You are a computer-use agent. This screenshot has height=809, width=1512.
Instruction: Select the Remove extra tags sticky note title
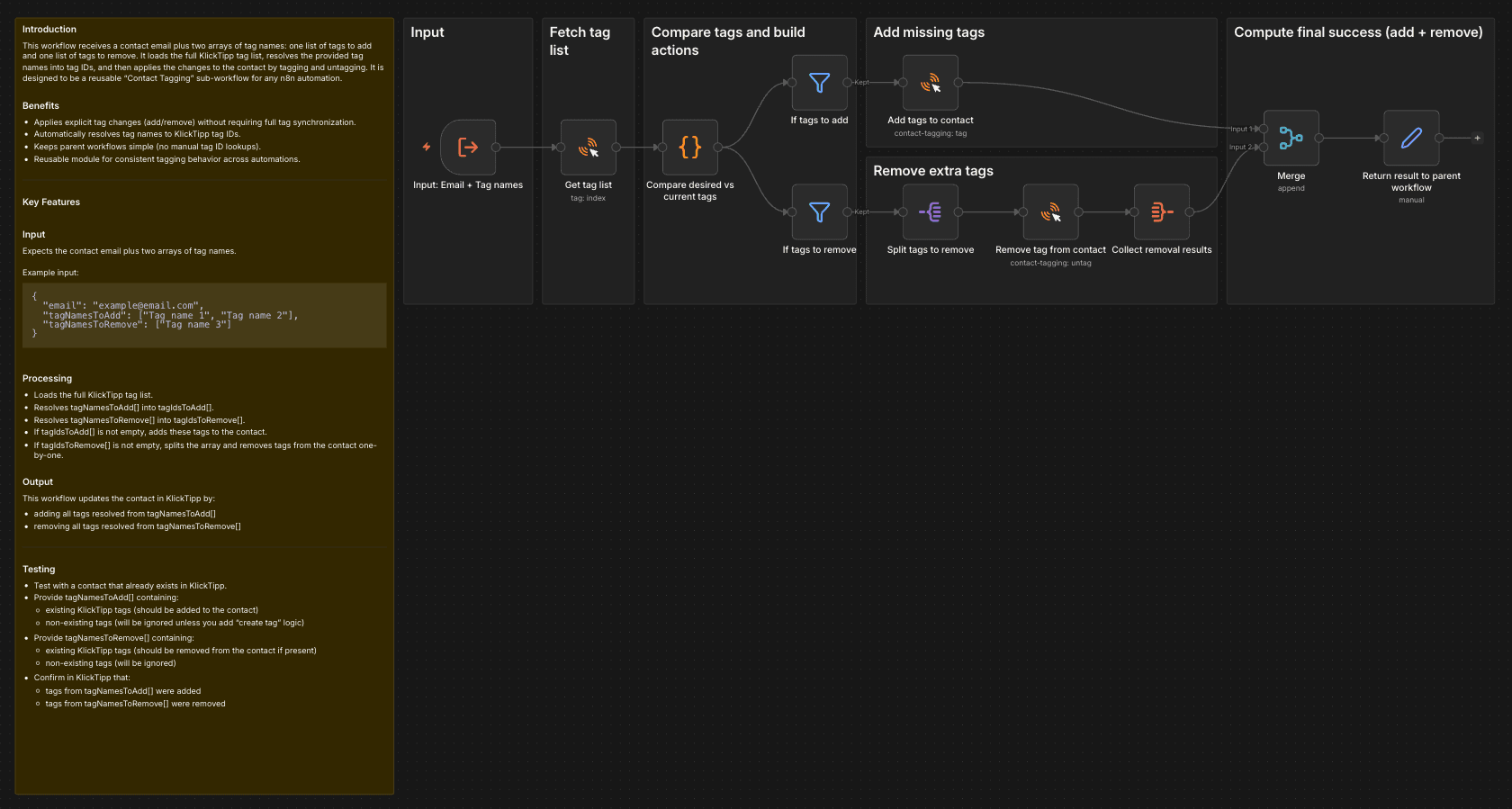[933, 171]
